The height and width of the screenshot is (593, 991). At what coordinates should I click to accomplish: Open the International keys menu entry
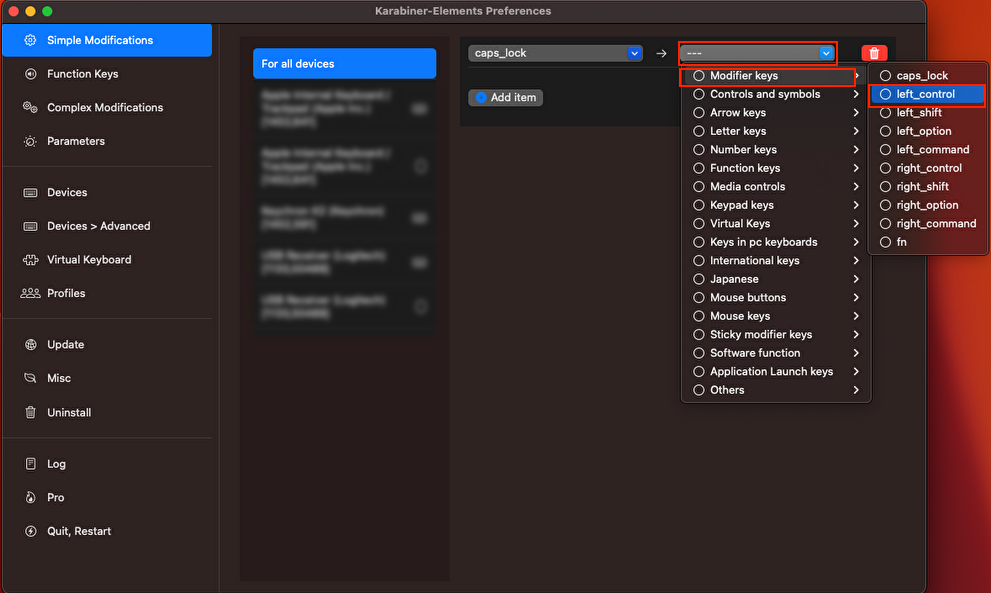(775, 260)
